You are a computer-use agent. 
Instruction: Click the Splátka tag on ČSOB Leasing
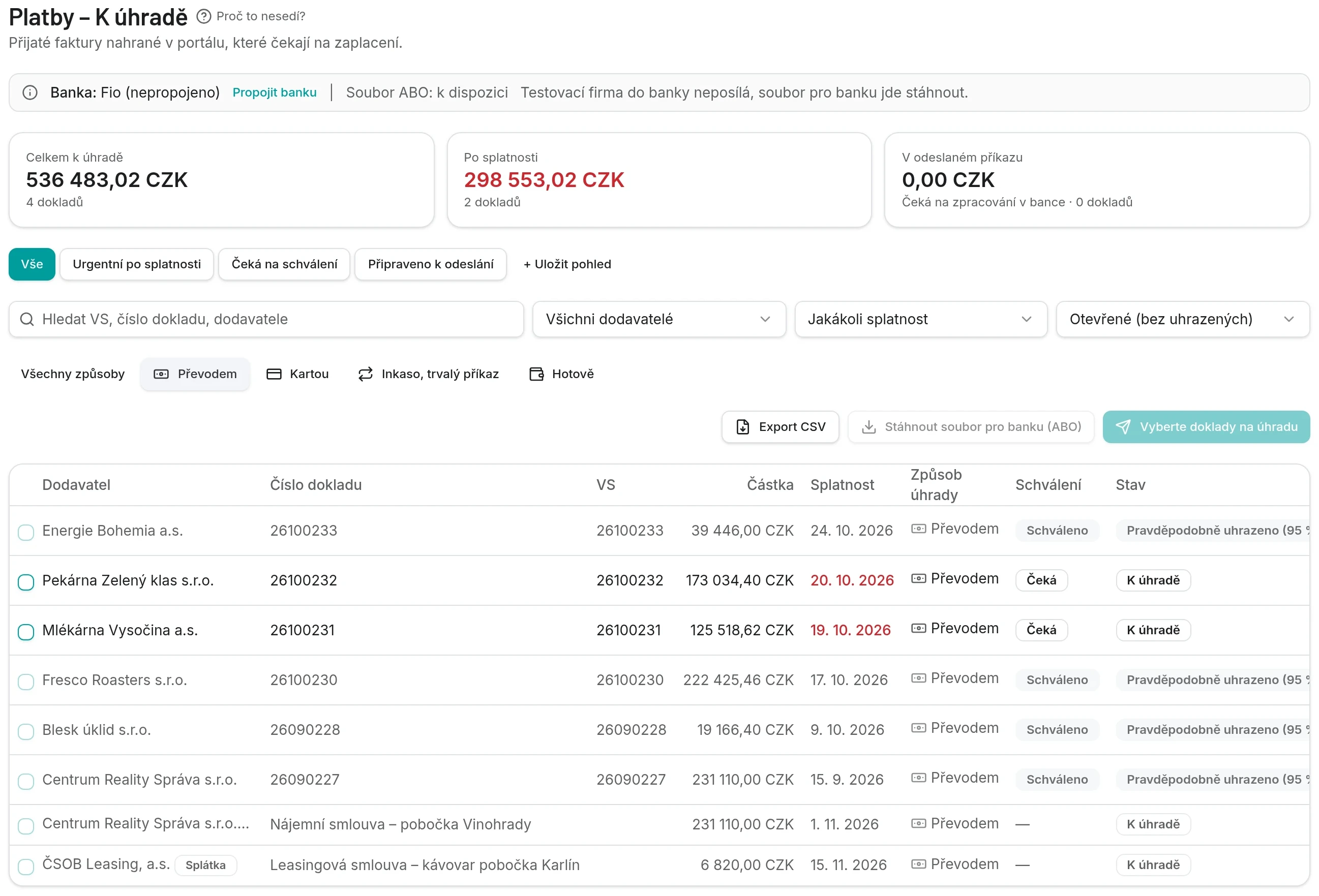pyautogui.click(x=206, y=866)
